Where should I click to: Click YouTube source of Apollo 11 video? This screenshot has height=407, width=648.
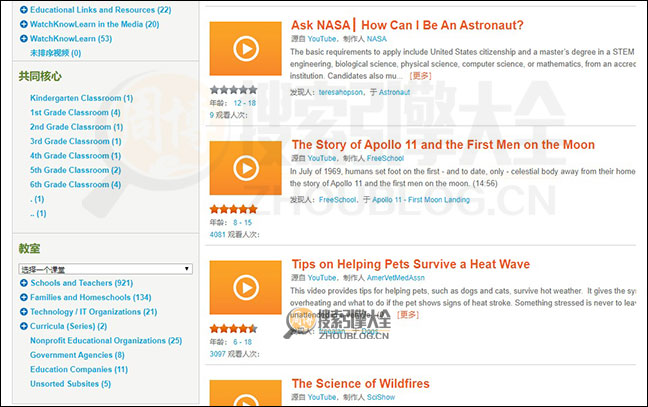[322, 158]
